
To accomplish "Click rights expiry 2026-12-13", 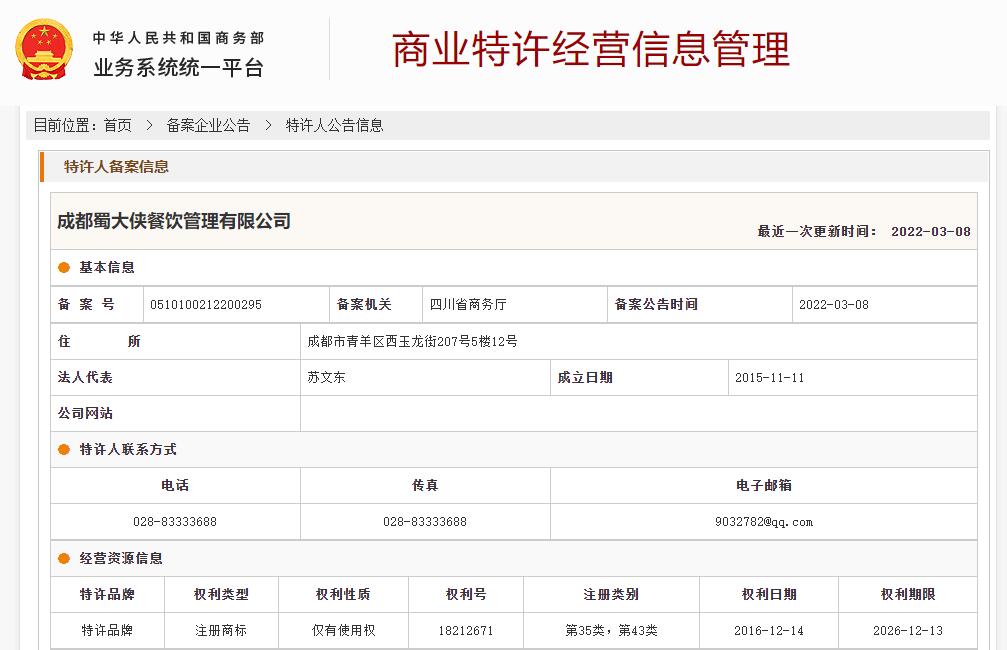I will tap(907, 631).
